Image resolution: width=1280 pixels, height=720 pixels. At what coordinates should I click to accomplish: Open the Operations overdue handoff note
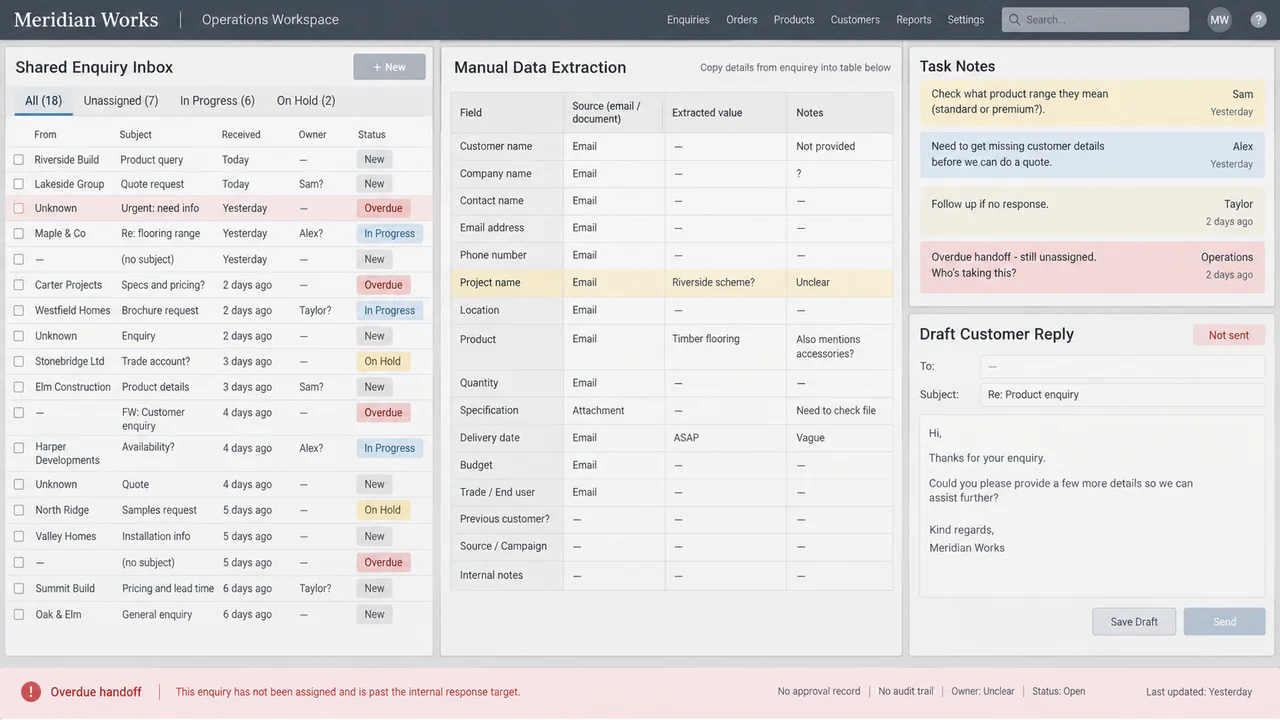tap(1092, 265)
